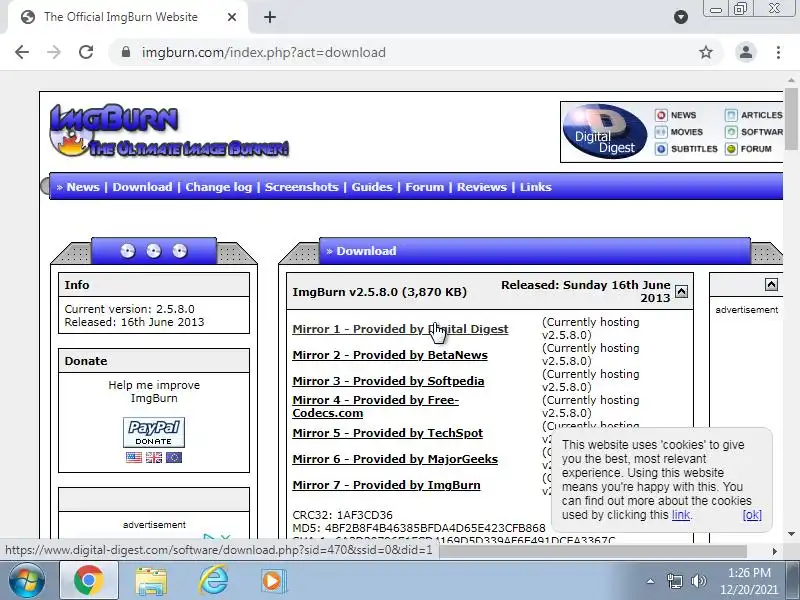Screen dimensions: 800x600
Task: Open the Links nav item
Action: tap(536, 187)
